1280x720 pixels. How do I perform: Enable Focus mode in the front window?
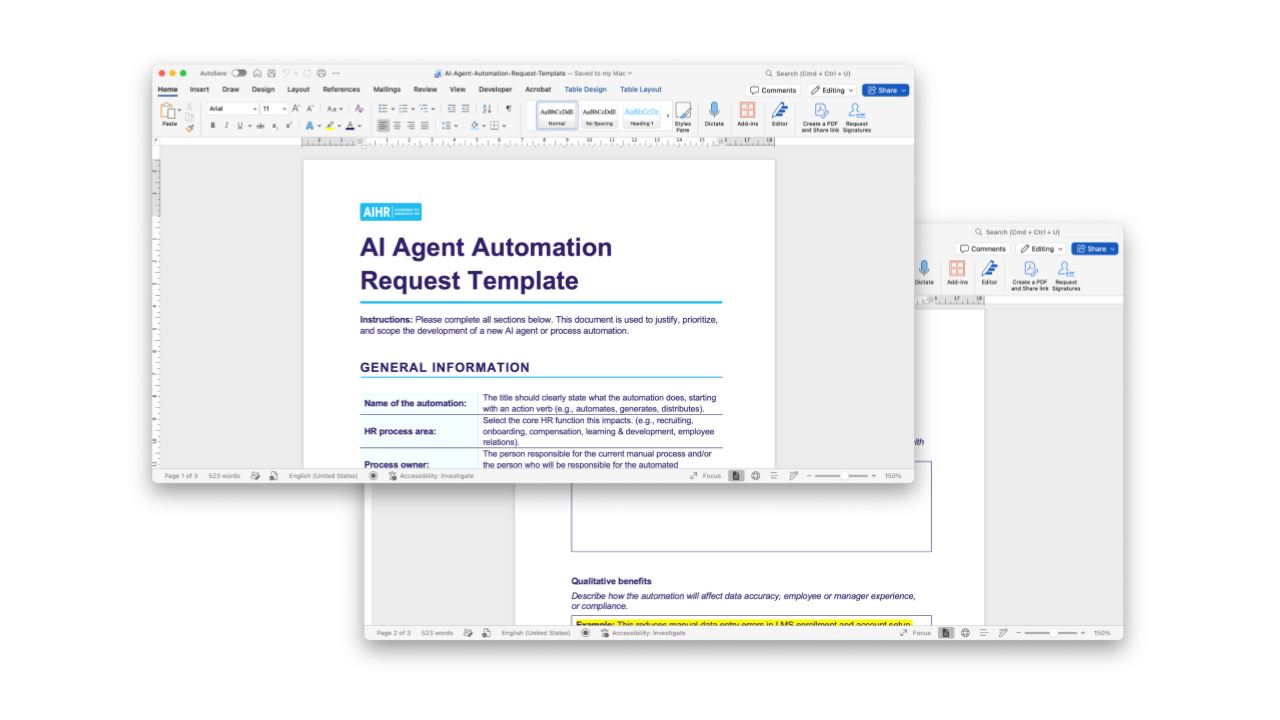(705, 476)
